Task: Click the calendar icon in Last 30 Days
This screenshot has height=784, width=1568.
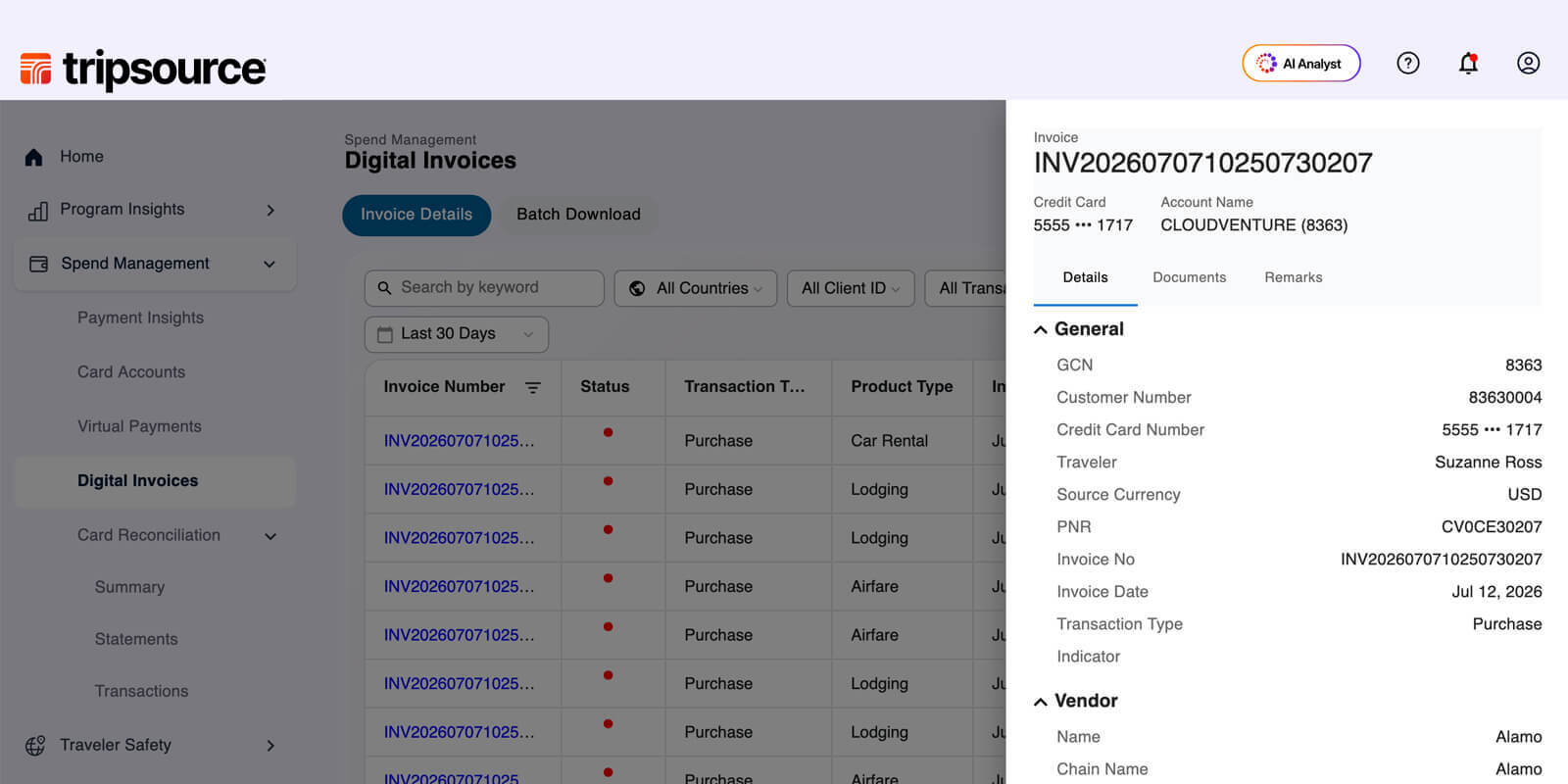Action: (385, 334)
